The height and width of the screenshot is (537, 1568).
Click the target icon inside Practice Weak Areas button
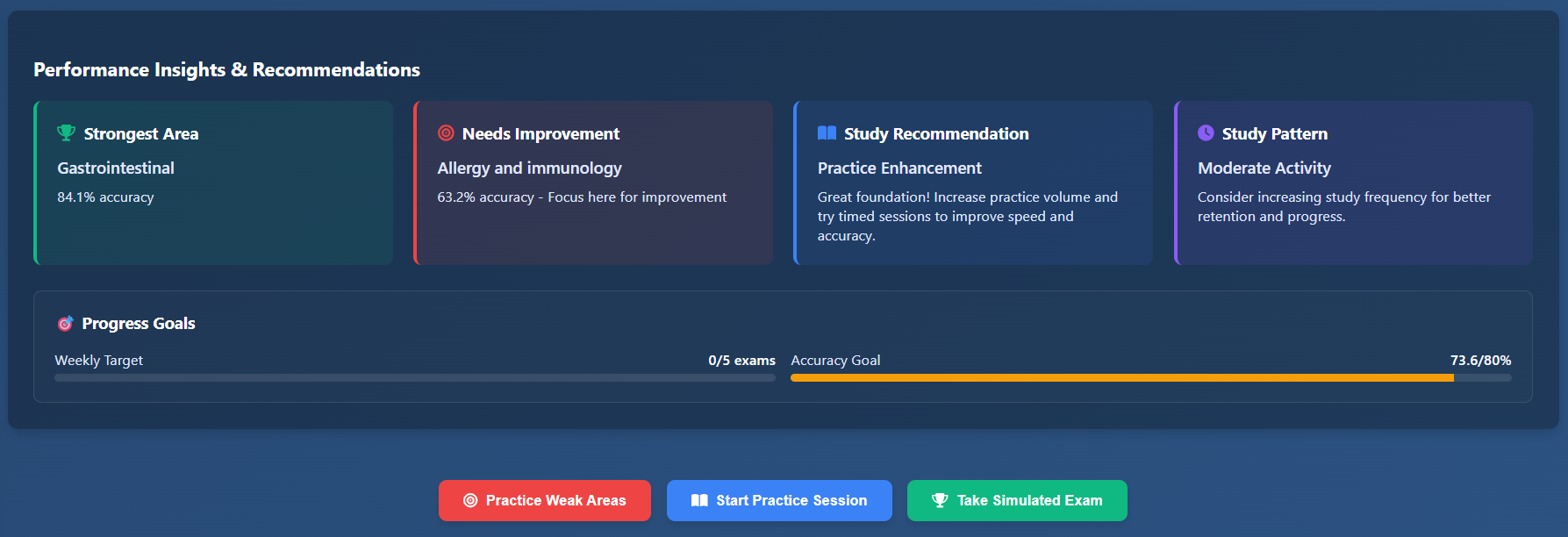[x=470, y=500]
